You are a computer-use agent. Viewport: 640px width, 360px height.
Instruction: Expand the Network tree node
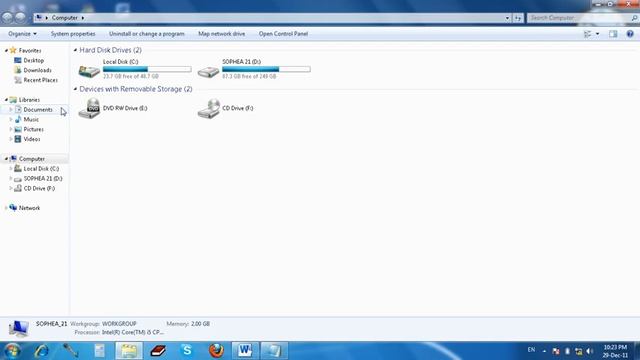6,208
